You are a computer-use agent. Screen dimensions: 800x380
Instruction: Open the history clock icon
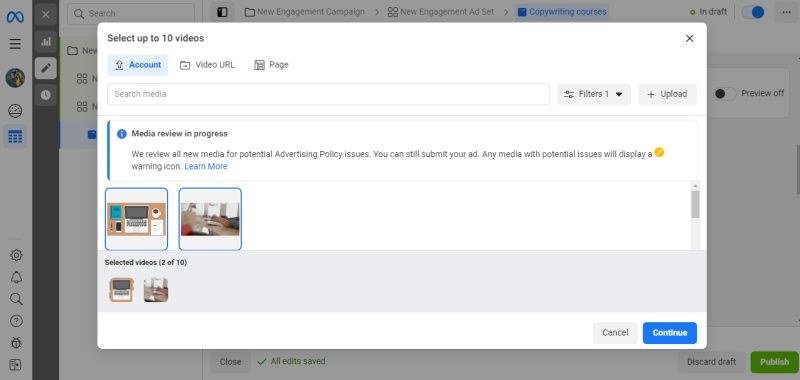pyautogui.click(x=46, y=95)
